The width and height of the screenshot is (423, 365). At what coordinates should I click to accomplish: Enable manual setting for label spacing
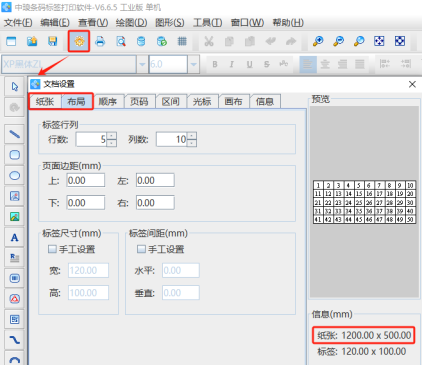point(141,249)
